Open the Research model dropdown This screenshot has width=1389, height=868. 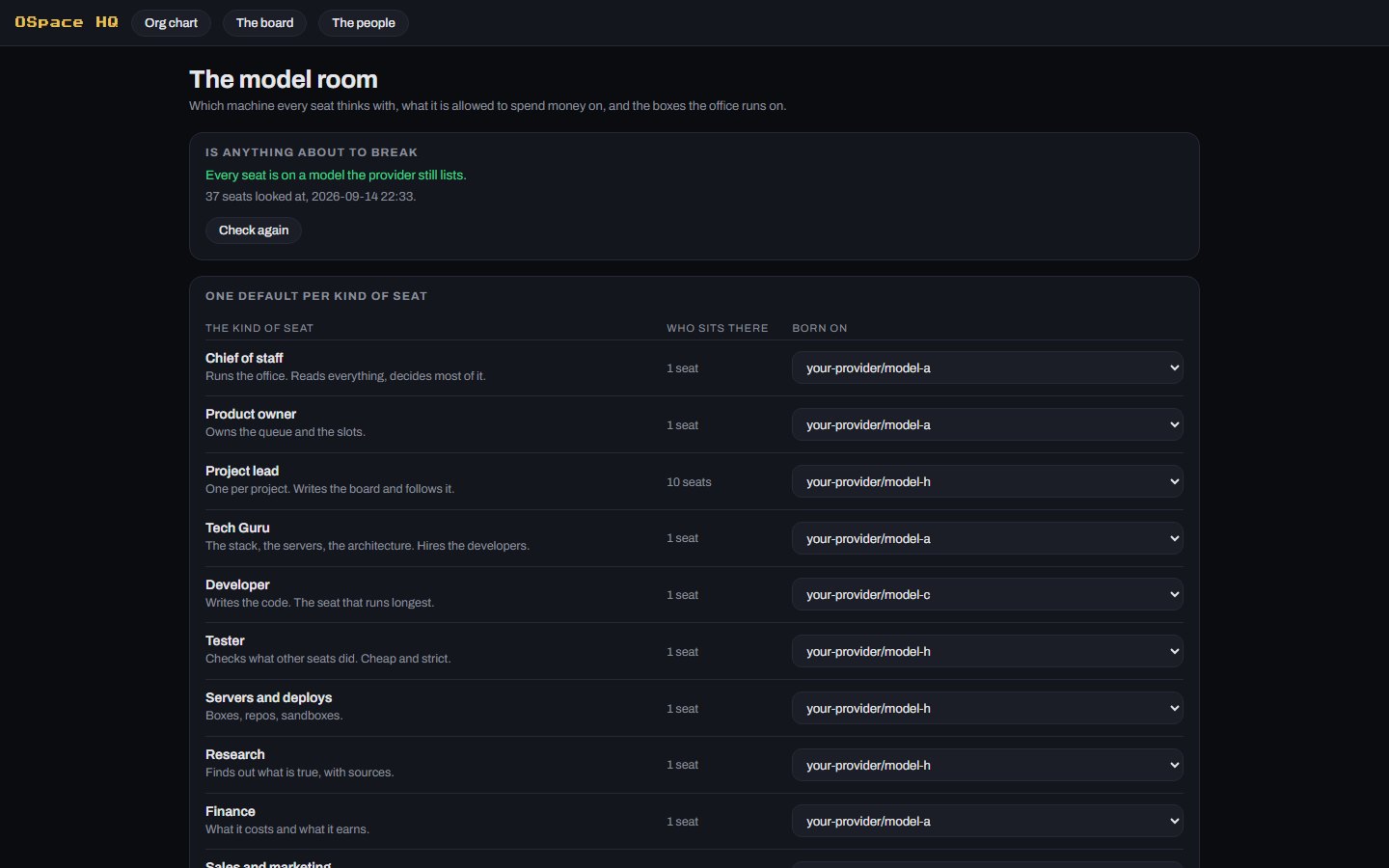(x=988, y=766)
